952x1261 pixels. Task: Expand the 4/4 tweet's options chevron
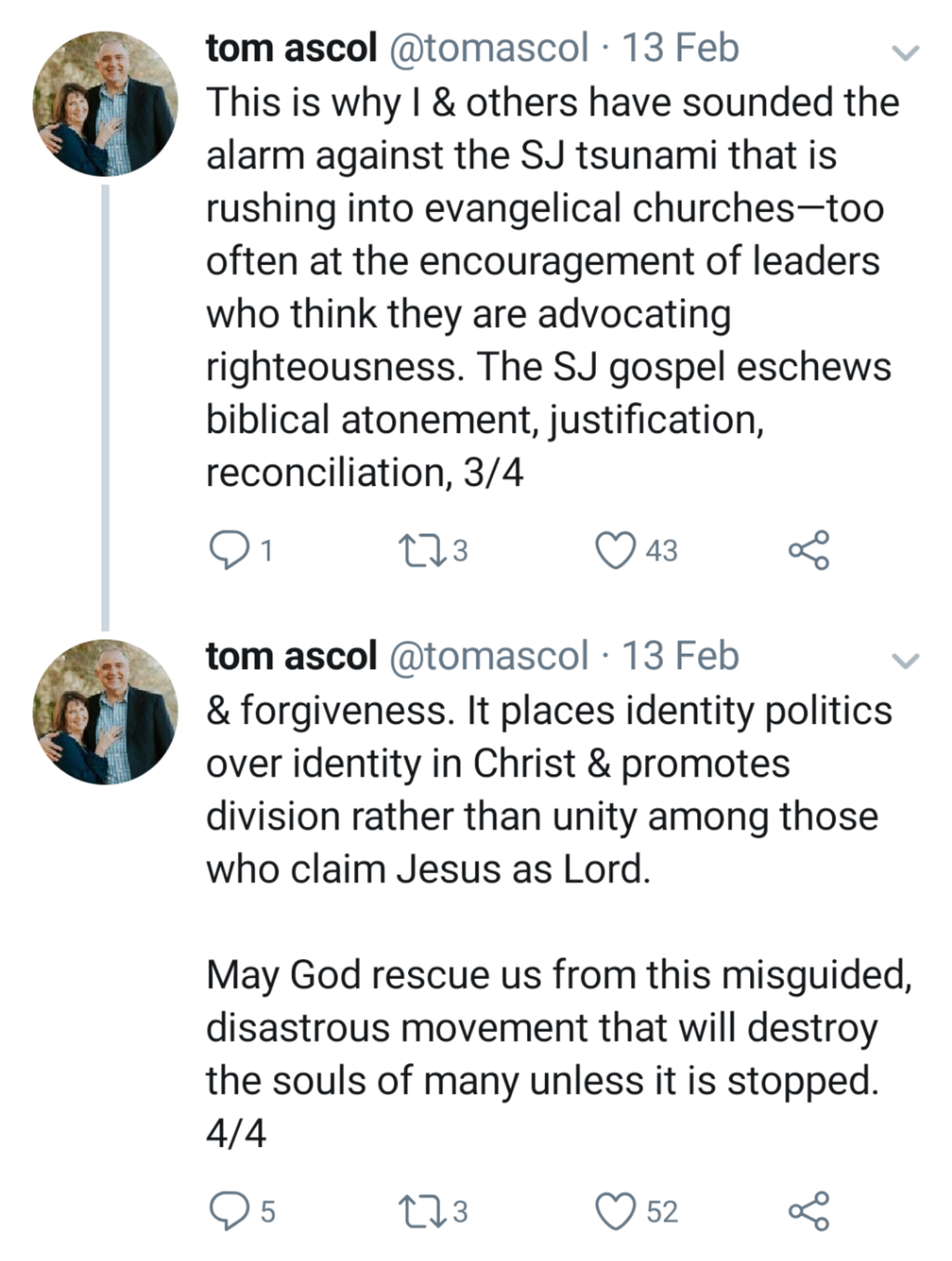pyautogui.click(x=906, y=661)
